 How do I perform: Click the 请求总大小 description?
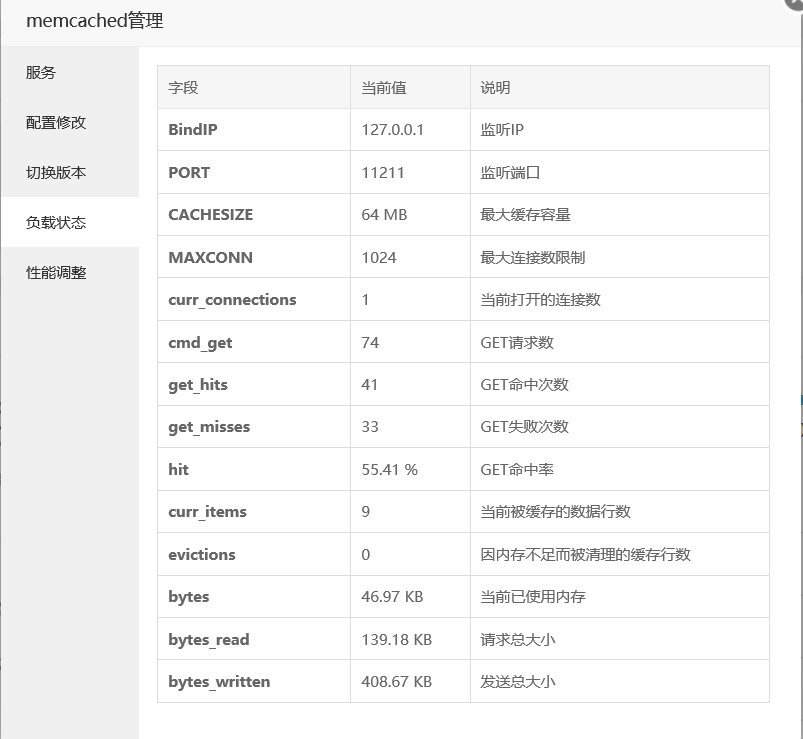(x=518, y=640)
